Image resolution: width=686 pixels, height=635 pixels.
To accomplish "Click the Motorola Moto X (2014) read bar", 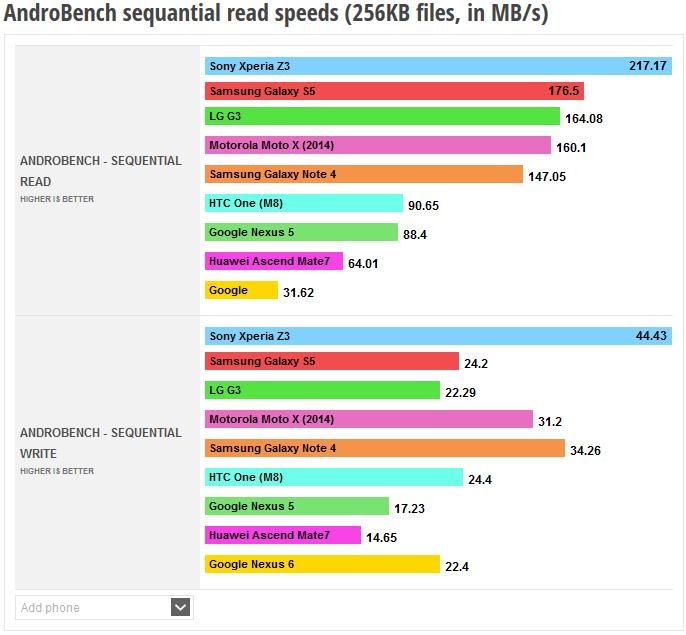I will click(378, 145).
